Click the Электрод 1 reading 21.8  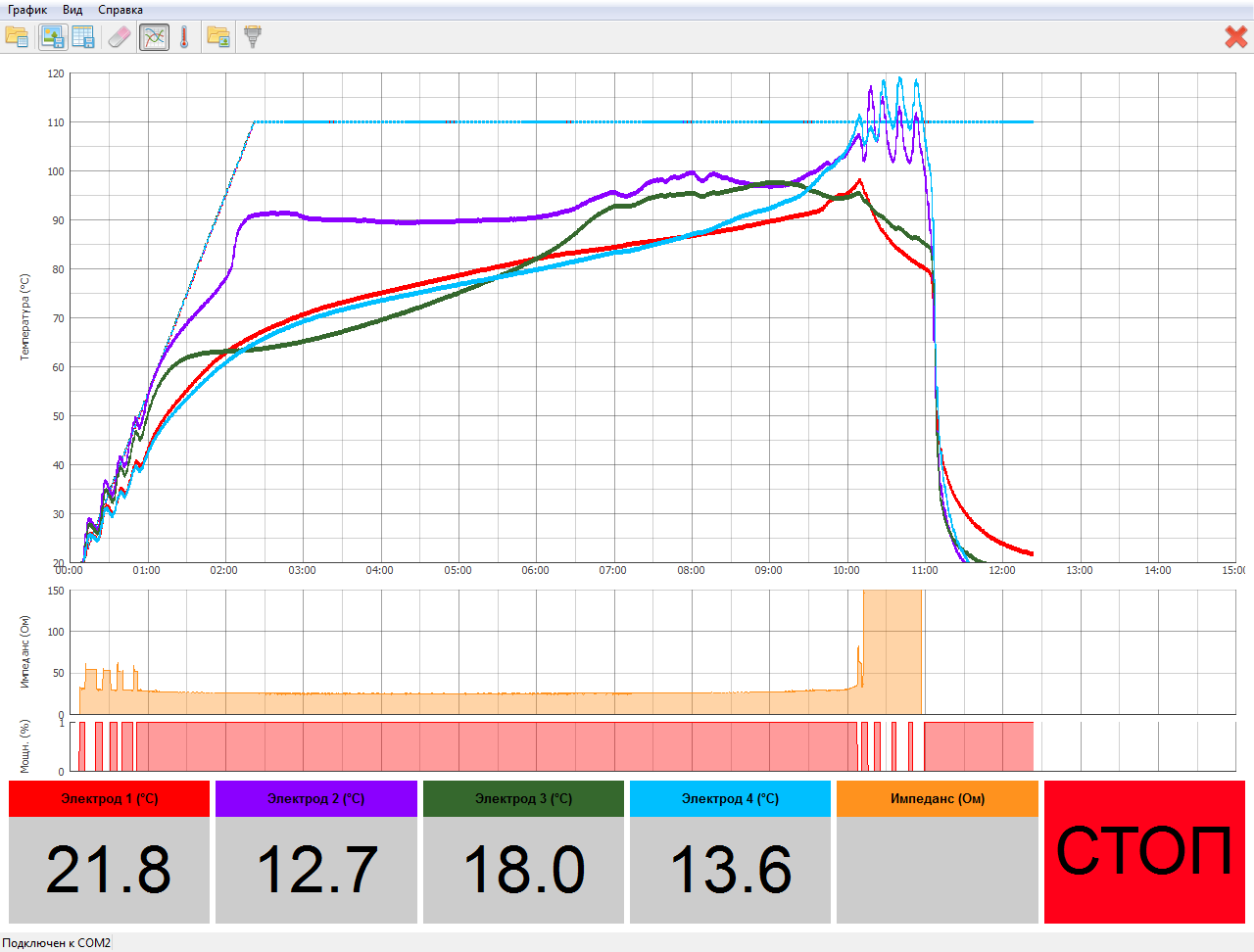(x=109, y=870)
